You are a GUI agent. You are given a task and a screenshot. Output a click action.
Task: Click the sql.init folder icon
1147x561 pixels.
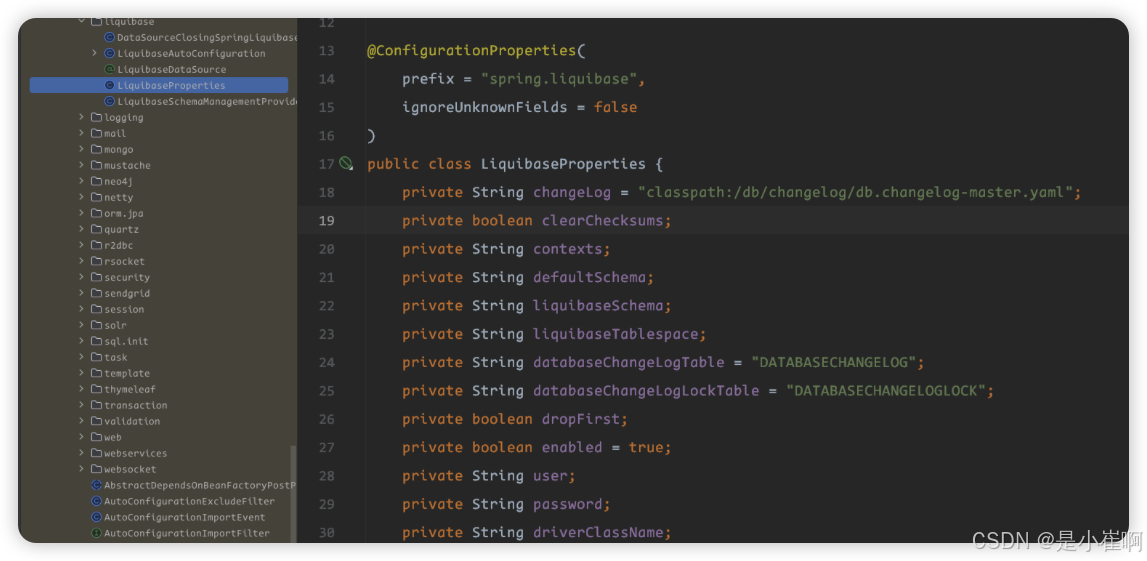coord(96,342)
